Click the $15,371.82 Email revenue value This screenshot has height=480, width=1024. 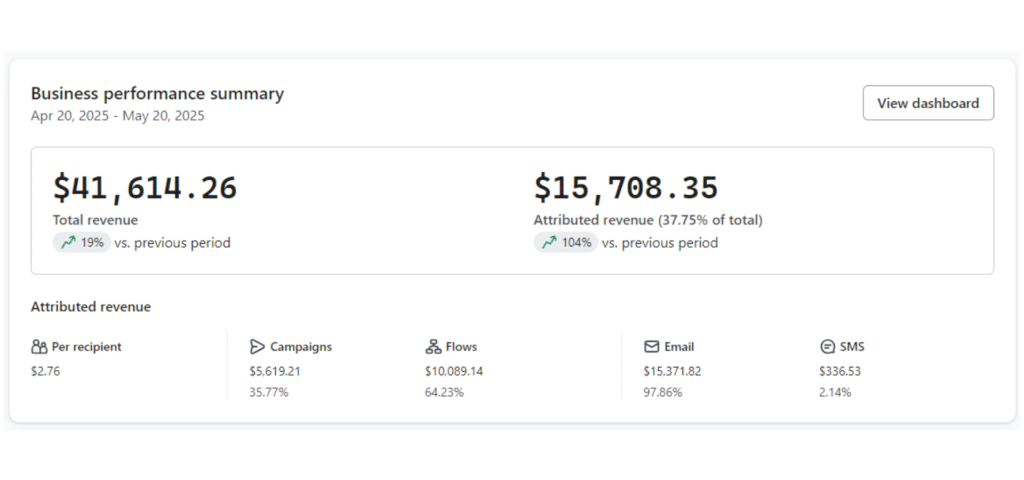pyautogui.click(x=672, y=372)
